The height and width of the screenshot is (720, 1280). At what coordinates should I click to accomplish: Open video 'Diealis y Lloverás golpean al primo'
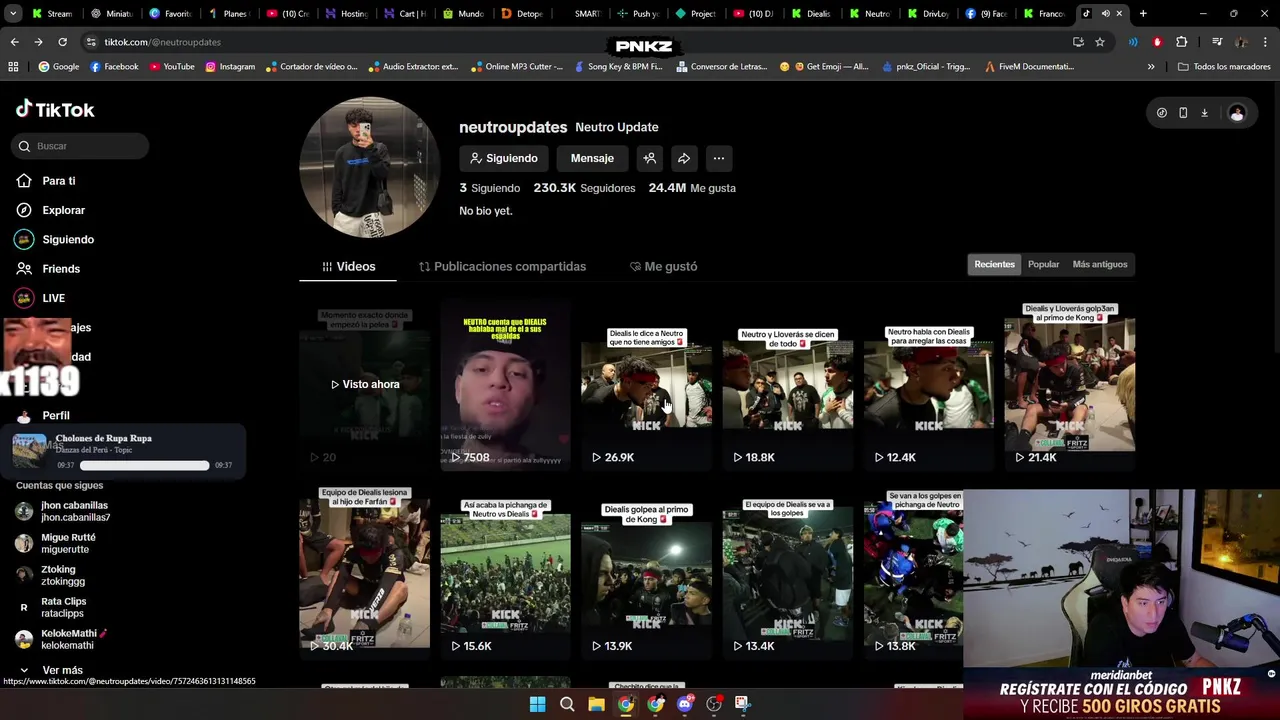[1069, 384]
